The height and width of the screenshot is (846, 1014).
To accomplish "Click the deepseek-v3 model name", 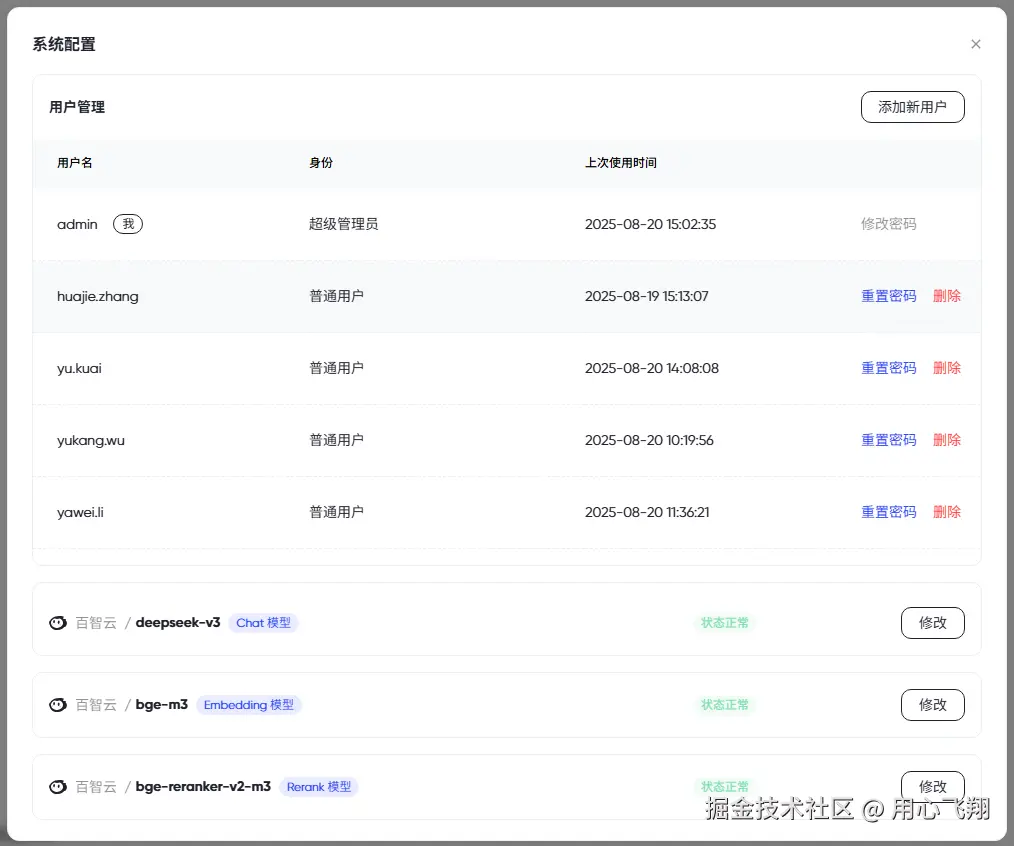I will click(x=178, y=623).
